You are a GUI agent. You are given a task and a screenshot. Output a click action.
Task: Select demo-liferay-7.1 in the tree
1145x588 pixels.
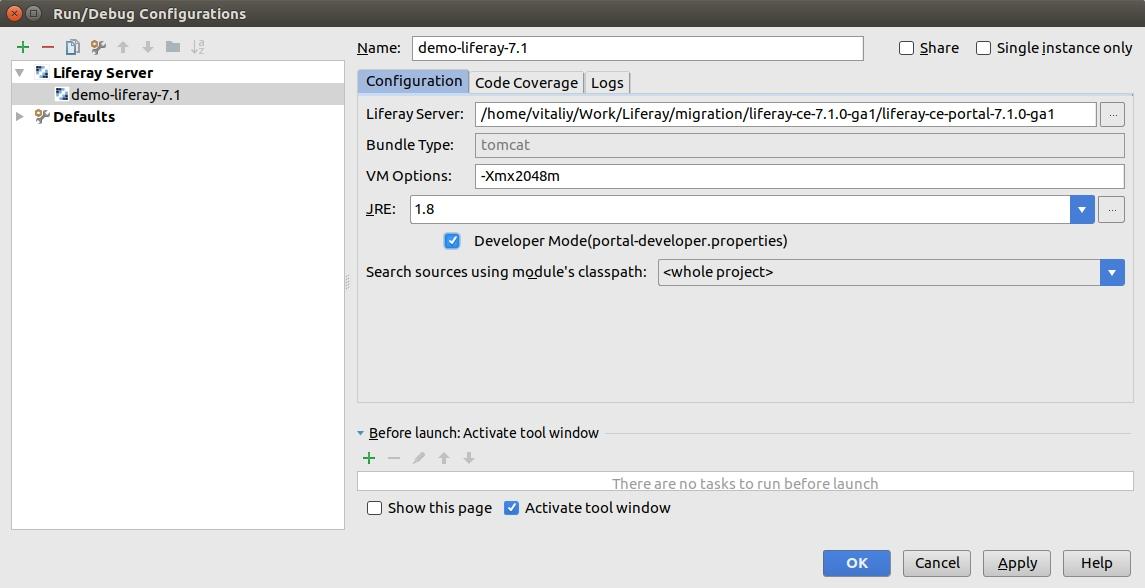coord(178,94)
